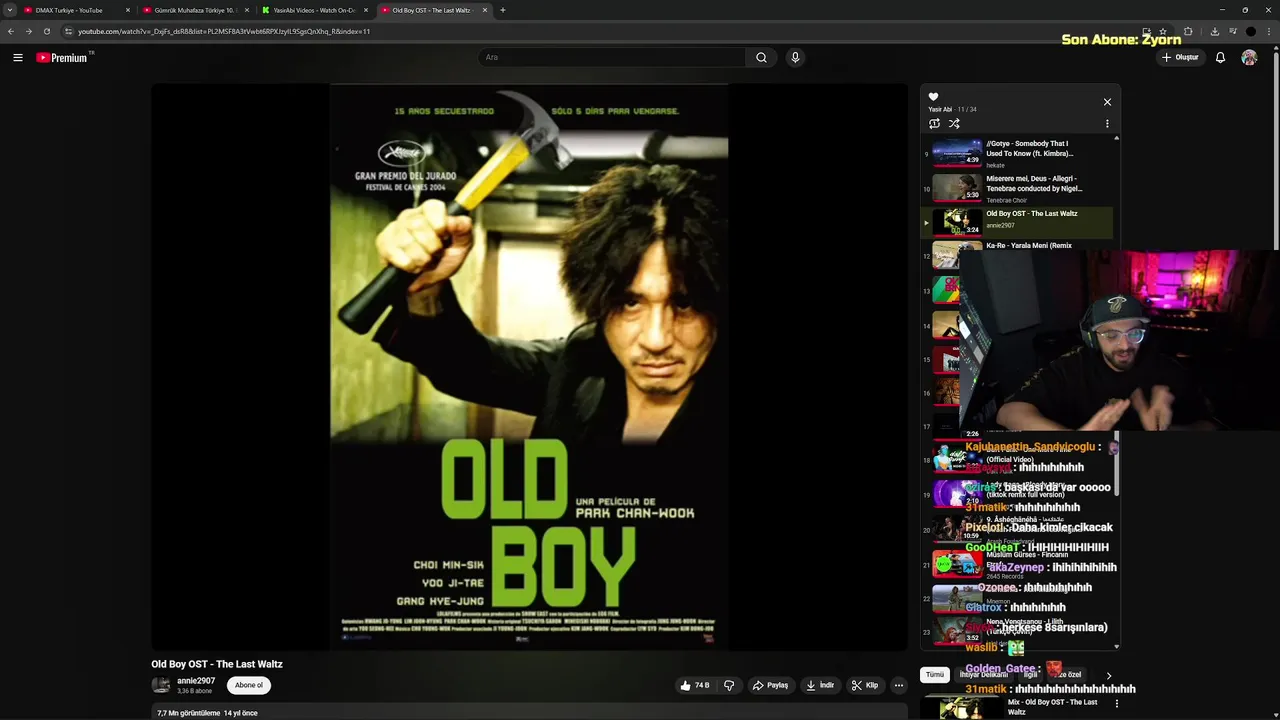
Task: Open browser extensions puzzle icon
Action: coord(1188,31)
